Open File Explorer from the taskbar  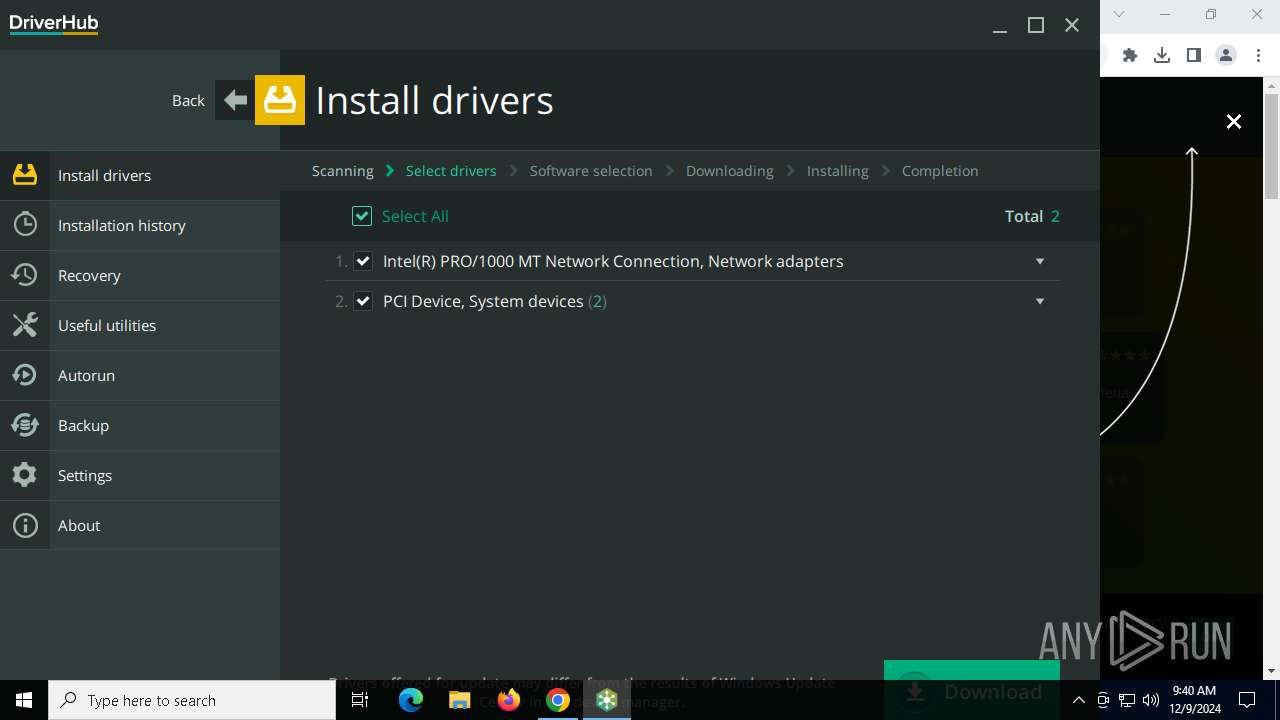(x=460, y=700)
